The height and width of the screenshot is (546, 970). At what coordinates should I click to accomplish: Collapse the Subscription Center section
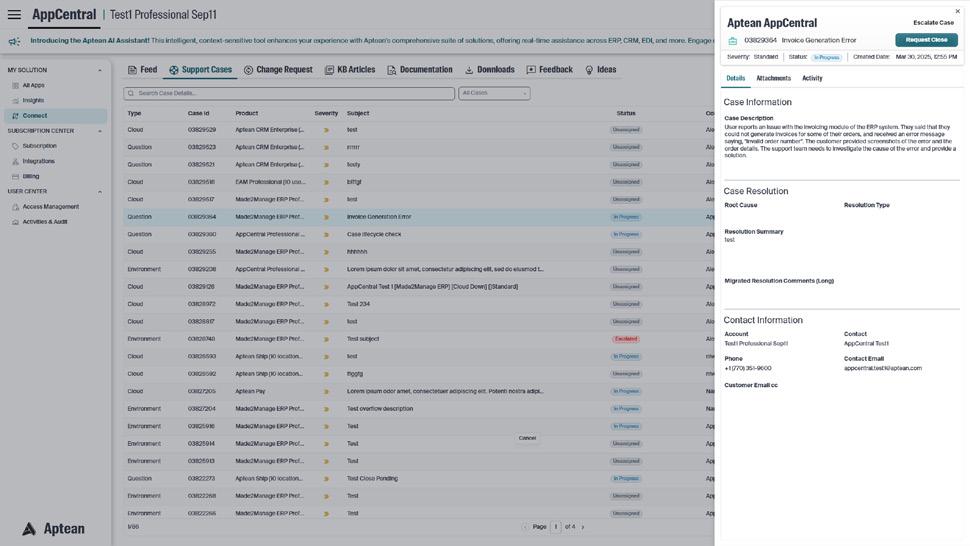tap(100, 131)
